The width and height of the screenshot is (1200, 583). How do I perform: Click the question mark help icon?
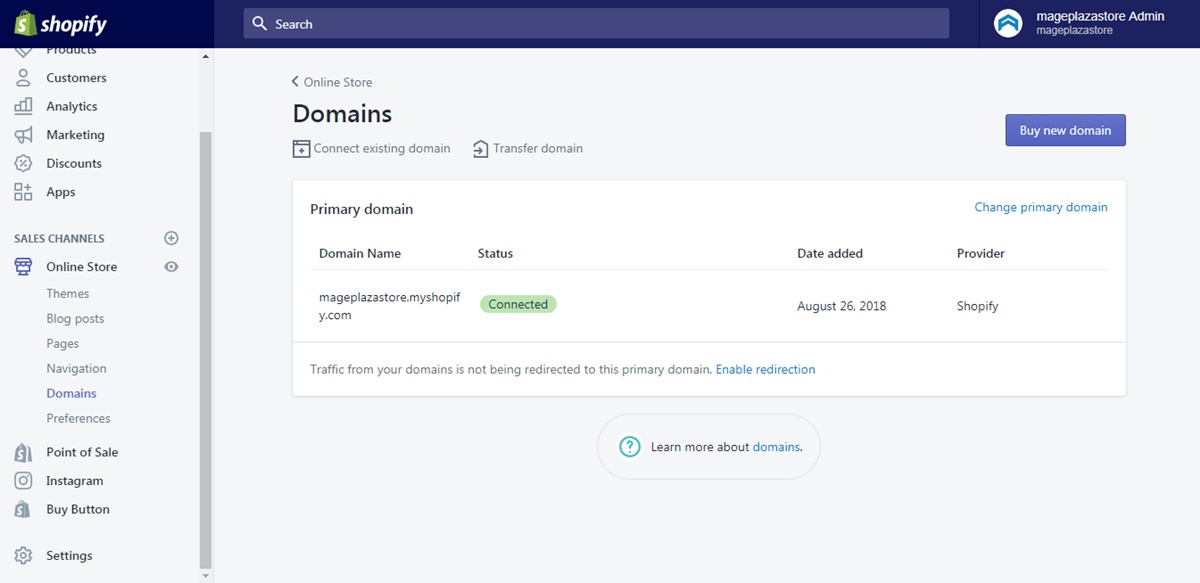629,447
